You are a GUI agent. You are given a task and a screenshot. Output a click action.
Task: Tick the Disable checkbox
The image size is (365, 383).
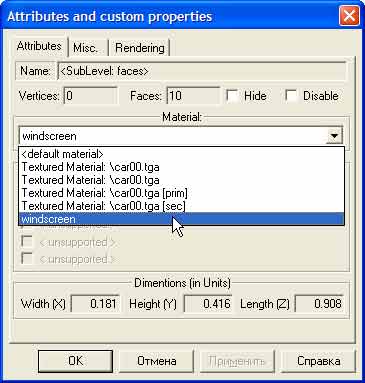(x=291, y=96)
